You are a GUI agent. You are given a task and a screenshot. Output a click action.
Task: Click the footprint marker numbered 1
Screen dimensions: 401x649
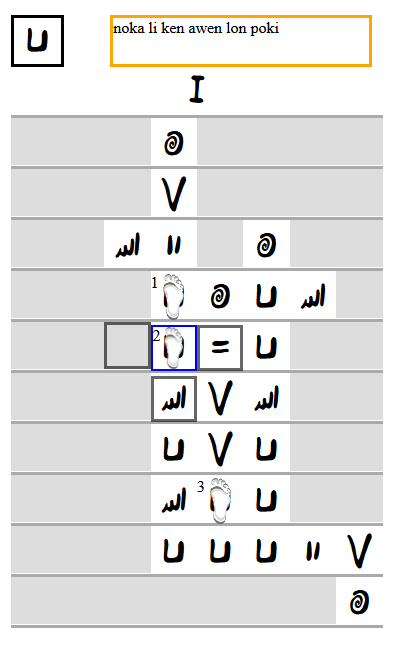(174, 296)
